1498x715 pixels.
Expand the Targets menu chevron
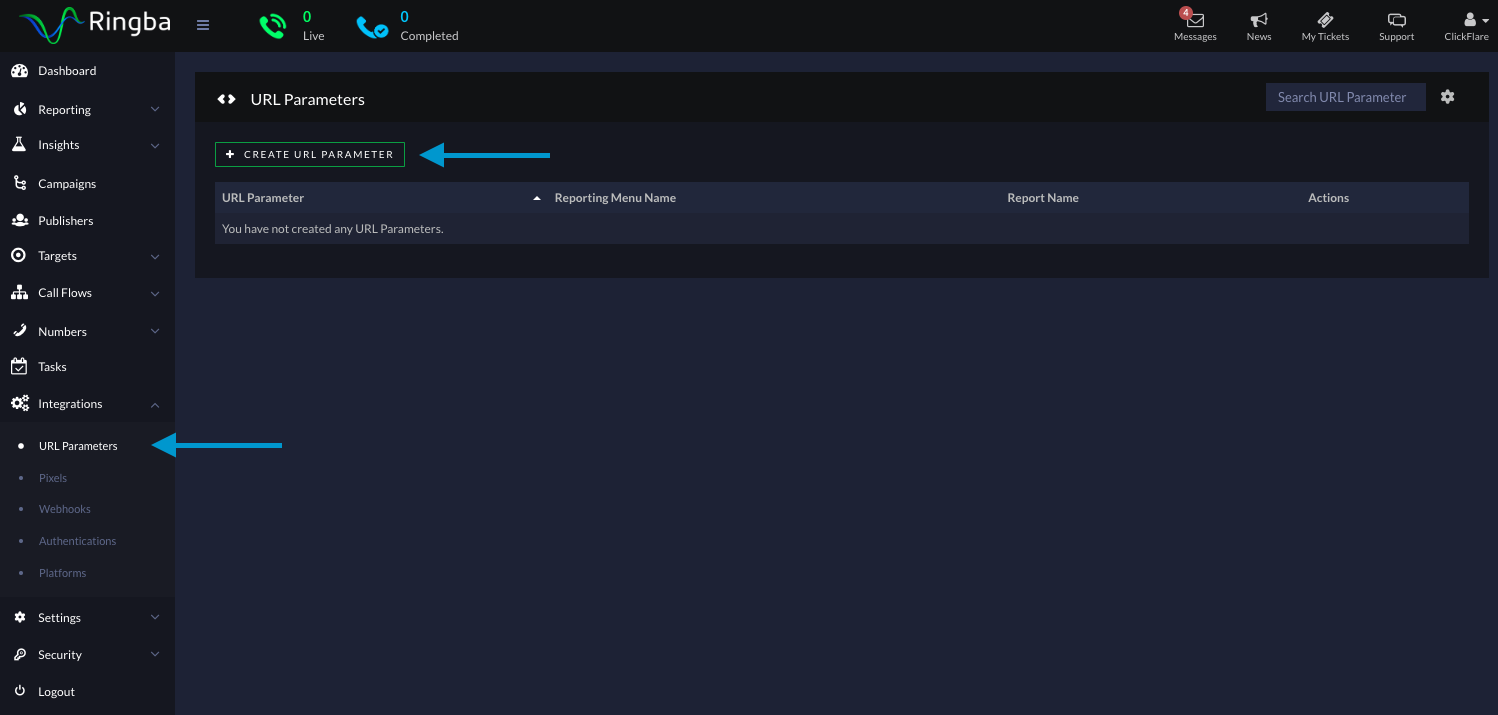155,256
